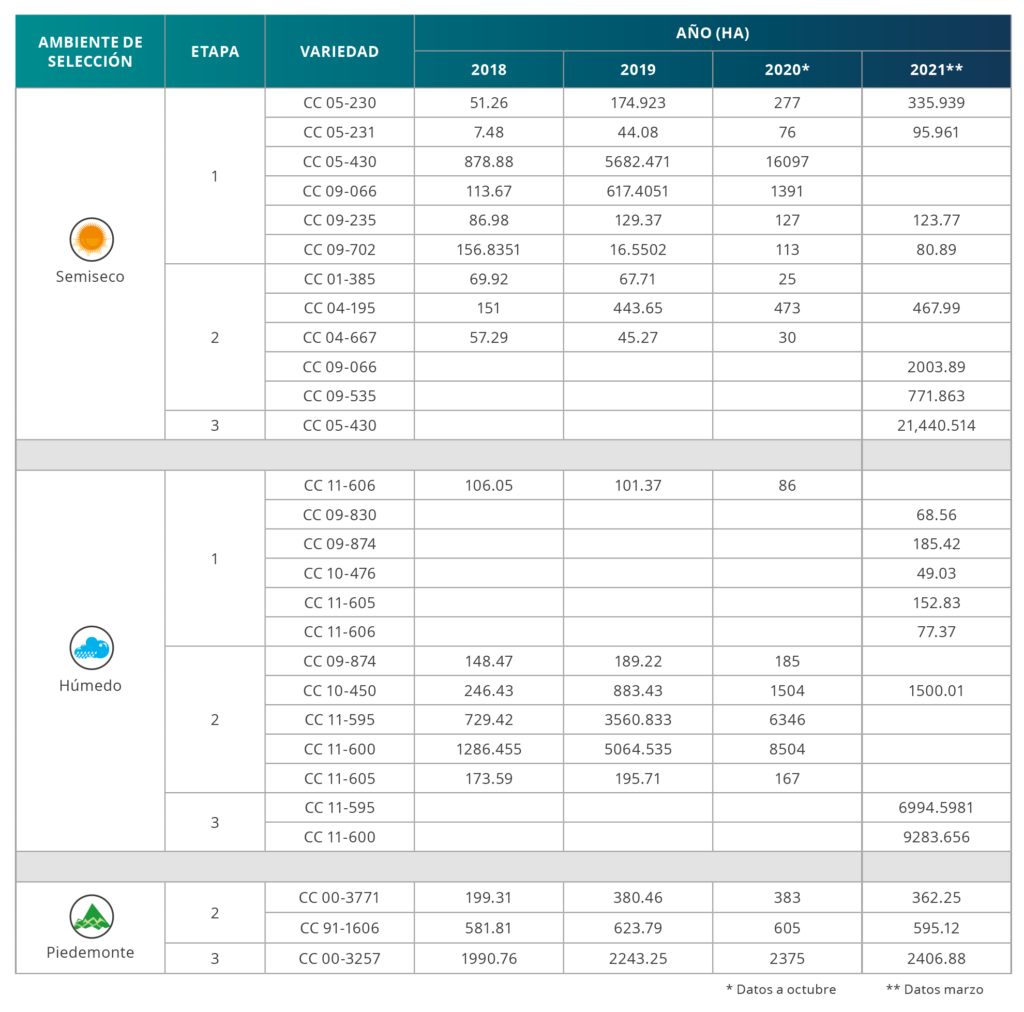Click the ETAPA column header
1024x1012 pixels.
point(215,52)
